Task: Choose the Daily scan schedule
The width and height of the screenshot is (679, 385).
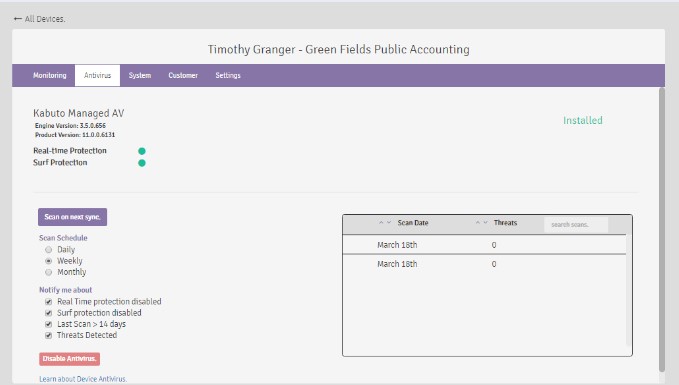Action: (48, 250)
